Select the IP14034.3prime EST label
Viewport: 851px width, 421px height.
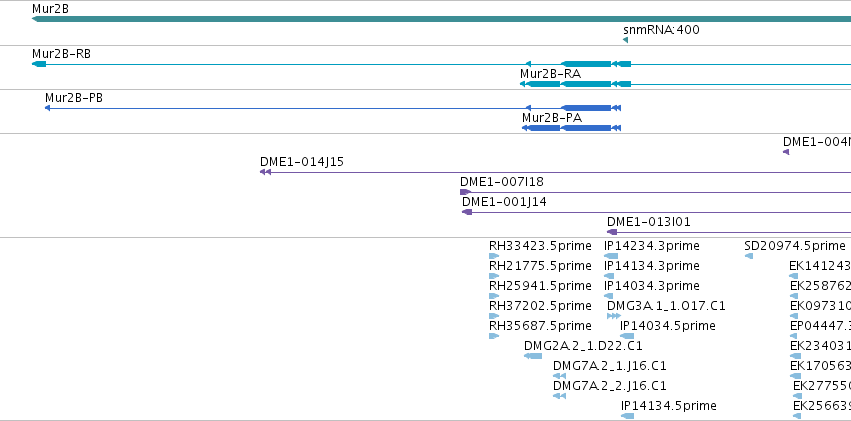pos(652,286)
